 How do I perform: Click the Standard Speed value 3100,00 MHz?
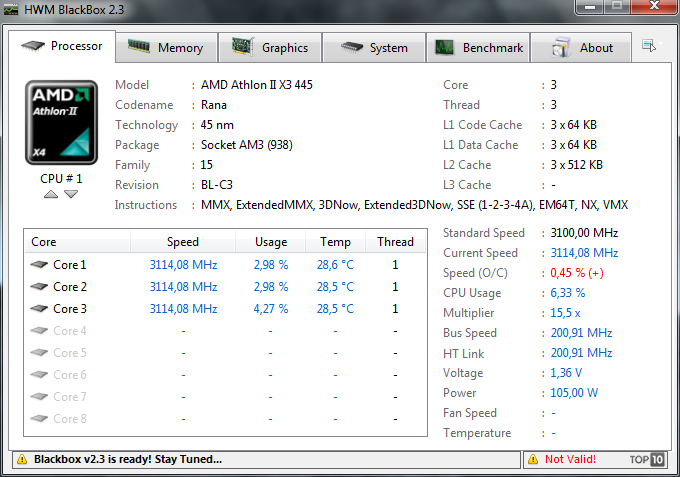584,233
